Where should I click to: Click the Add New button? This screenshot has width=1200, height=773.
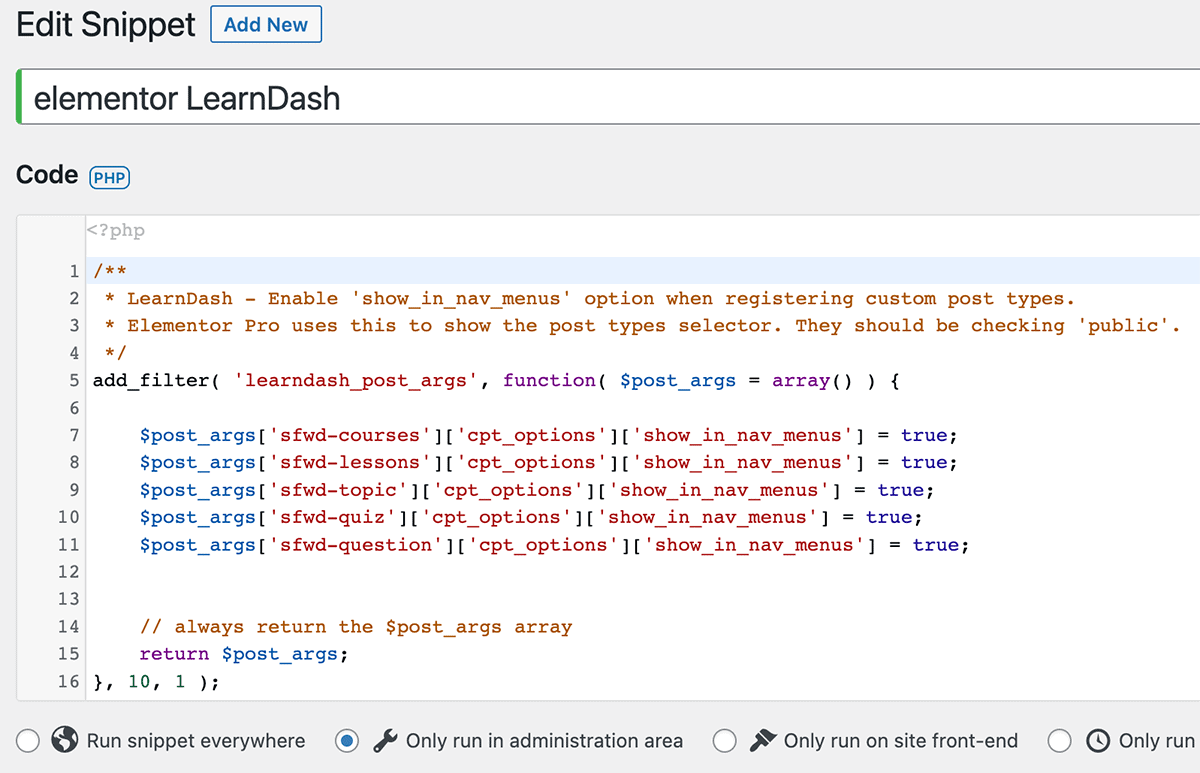click(x=265, y=24)
